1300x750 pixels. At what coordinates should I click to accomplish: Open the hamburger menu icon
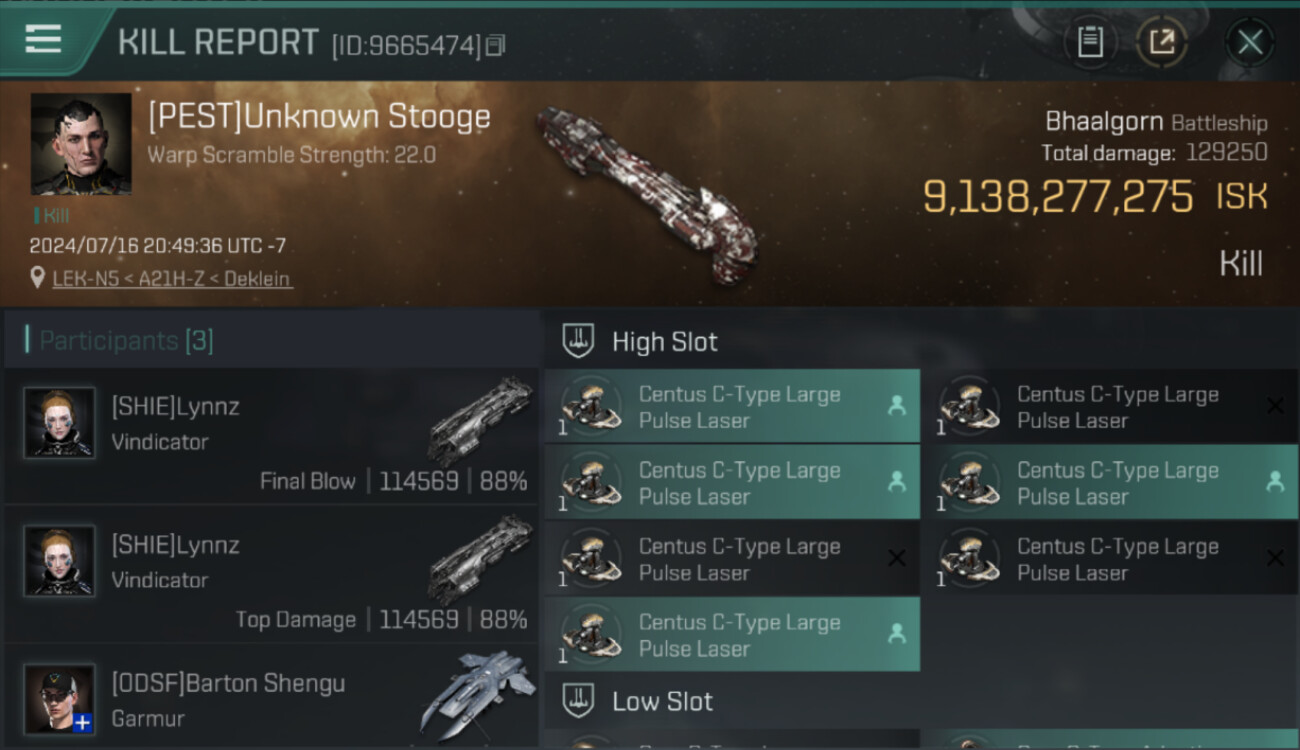pos(44,39)
